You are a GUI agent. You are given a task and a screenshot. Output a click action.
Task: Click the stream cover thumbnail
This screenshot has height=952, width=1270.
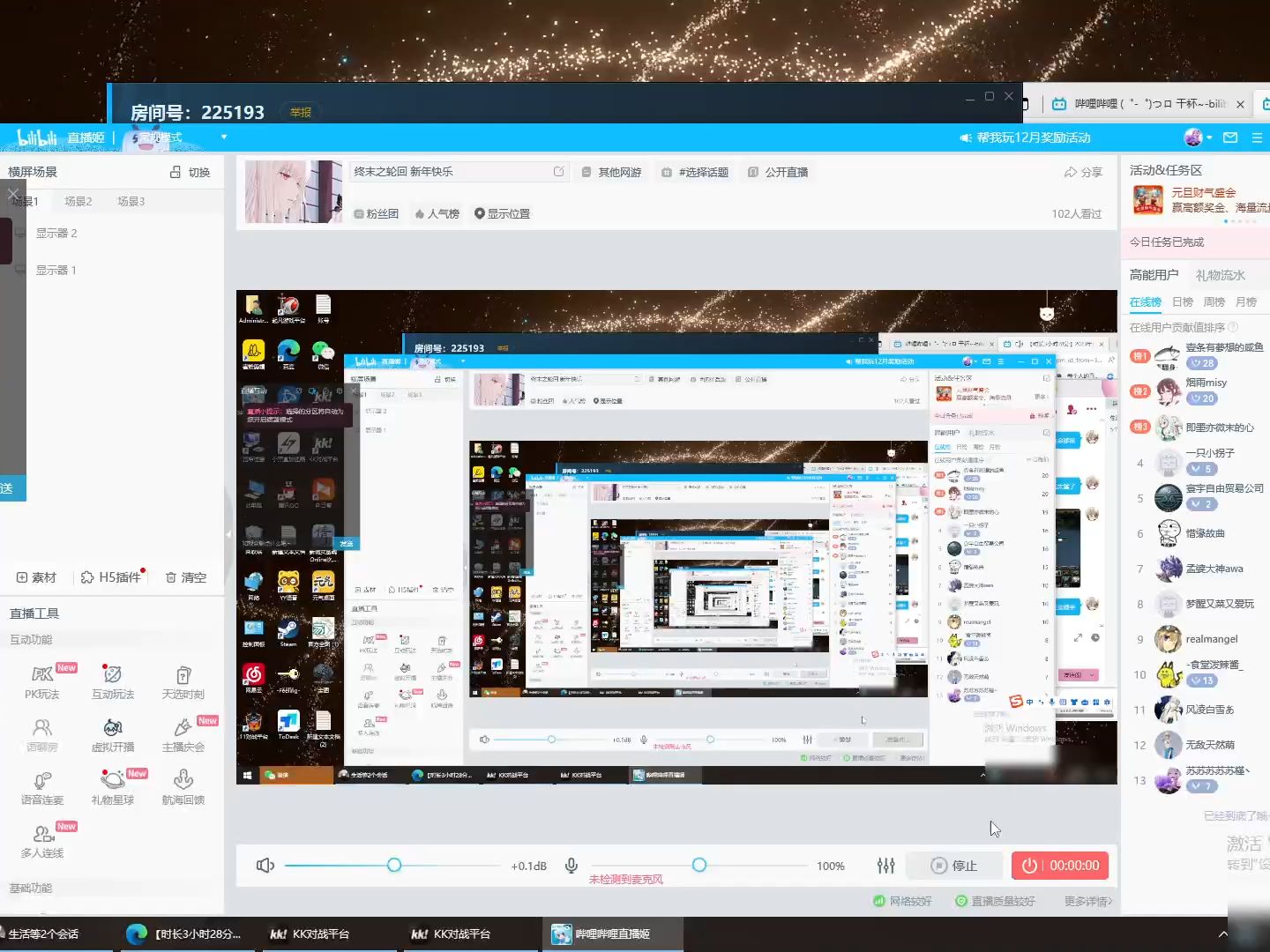(x=293, y=191)
